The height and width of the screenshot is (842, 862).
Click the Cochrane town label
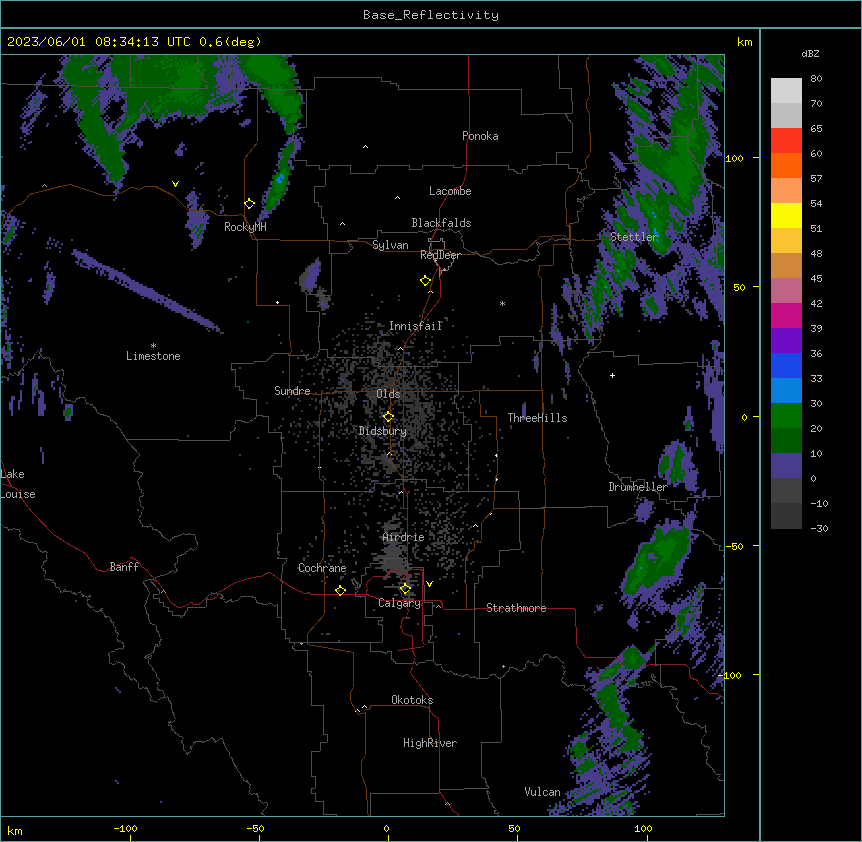pos(322,568)
